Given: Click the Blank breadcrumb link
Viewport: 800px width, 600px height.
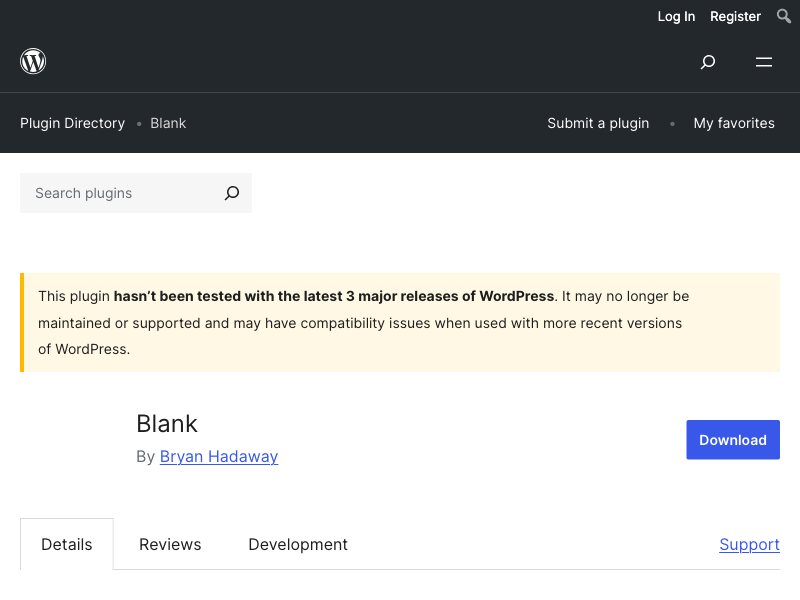Looking at the screenshot, I should point(168,123).
